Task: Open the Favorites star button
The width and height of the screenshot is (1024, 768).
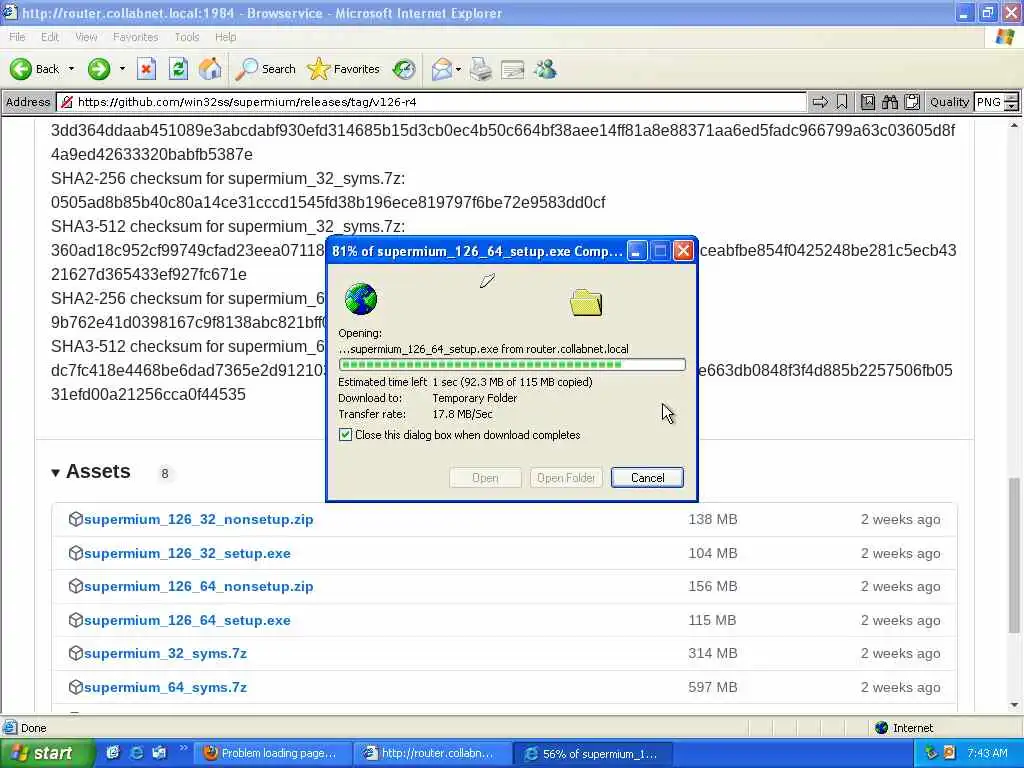Action: (x=343, y=69)
